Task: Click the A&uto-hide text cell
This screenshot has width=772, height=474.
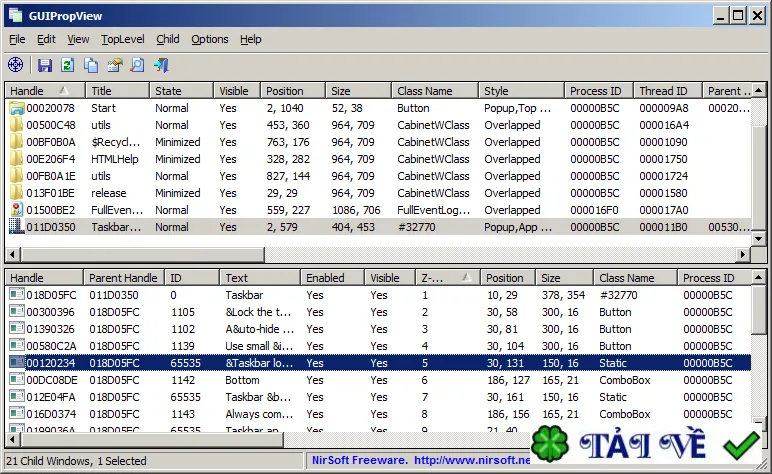Action: (x=259, y=329)
